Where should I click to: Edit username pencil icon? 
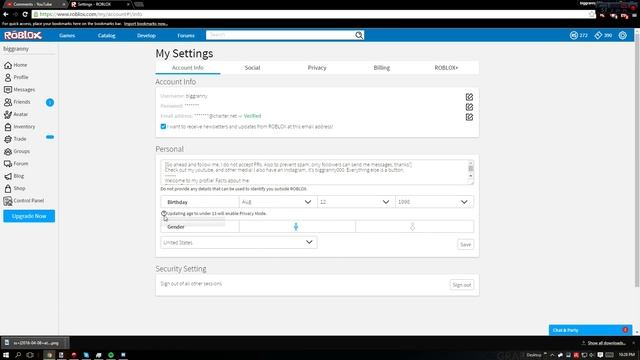click(x=469, y=97)
